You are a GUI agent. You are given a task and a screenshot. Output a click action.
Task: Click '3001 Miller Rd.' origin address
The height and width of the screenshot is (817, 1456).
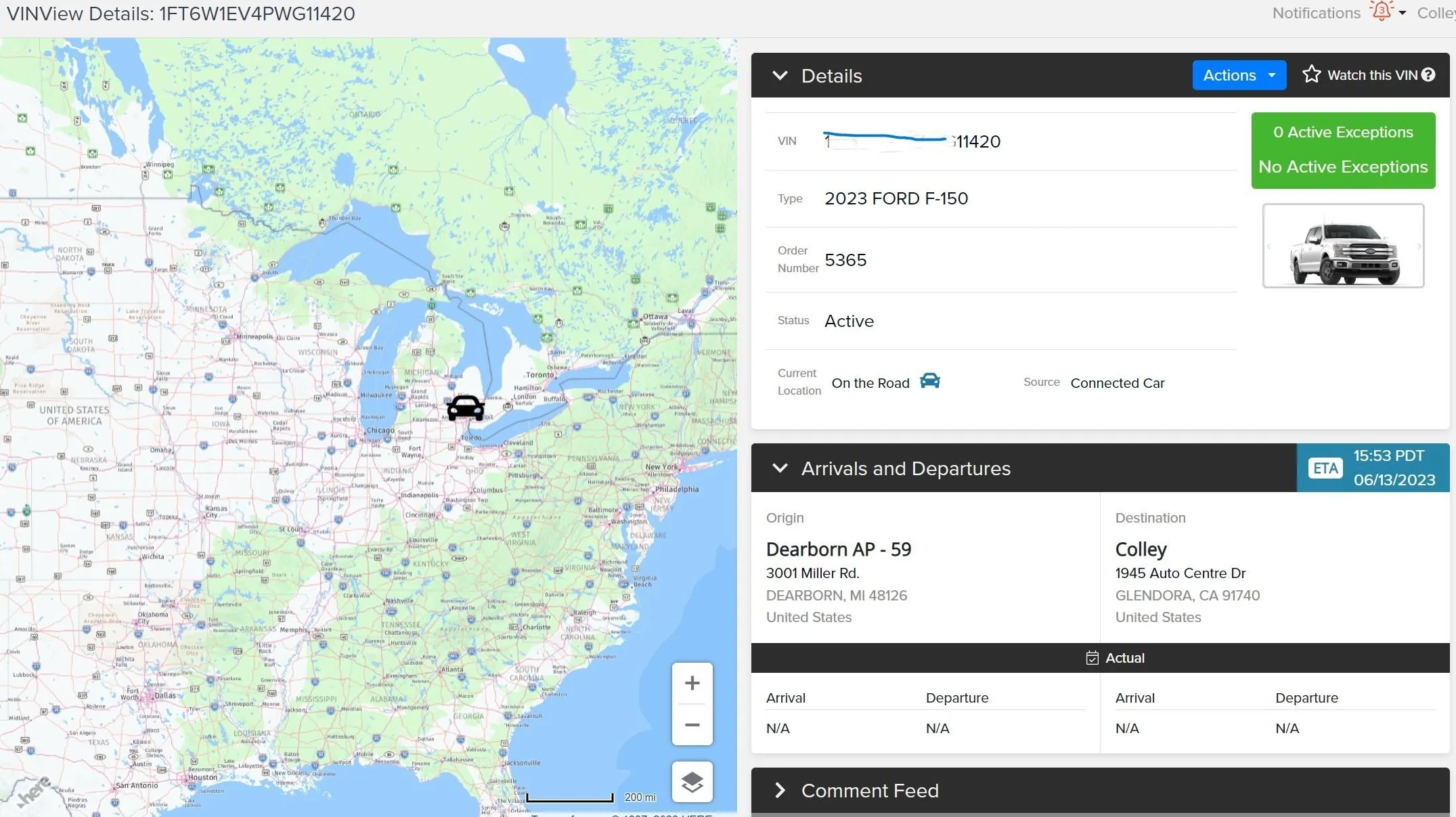tap(812, 573)
